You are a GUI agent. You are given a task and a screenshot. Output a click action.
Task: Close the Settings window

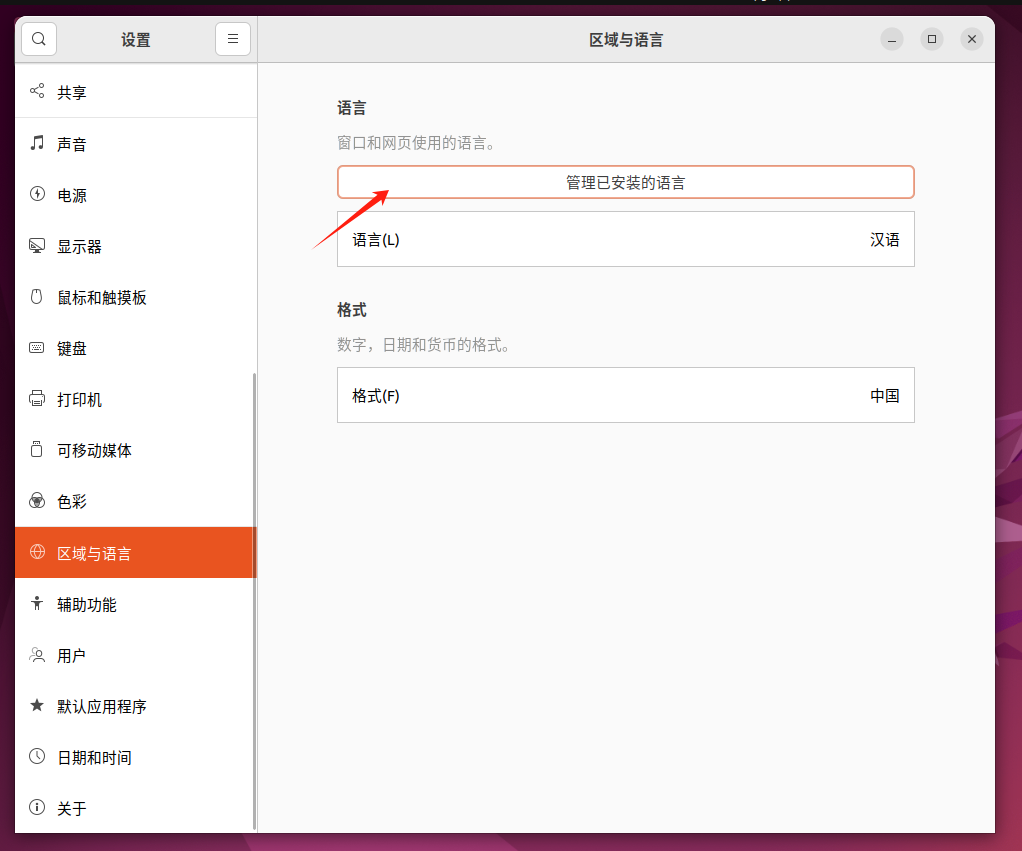point(972,39)
